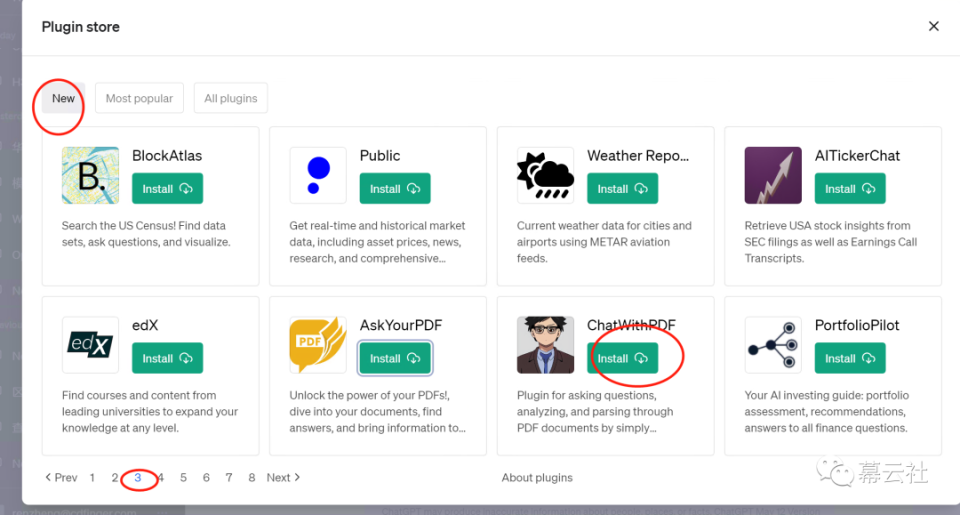Click the AskYourPDF yellow logo

pos(318,345)
